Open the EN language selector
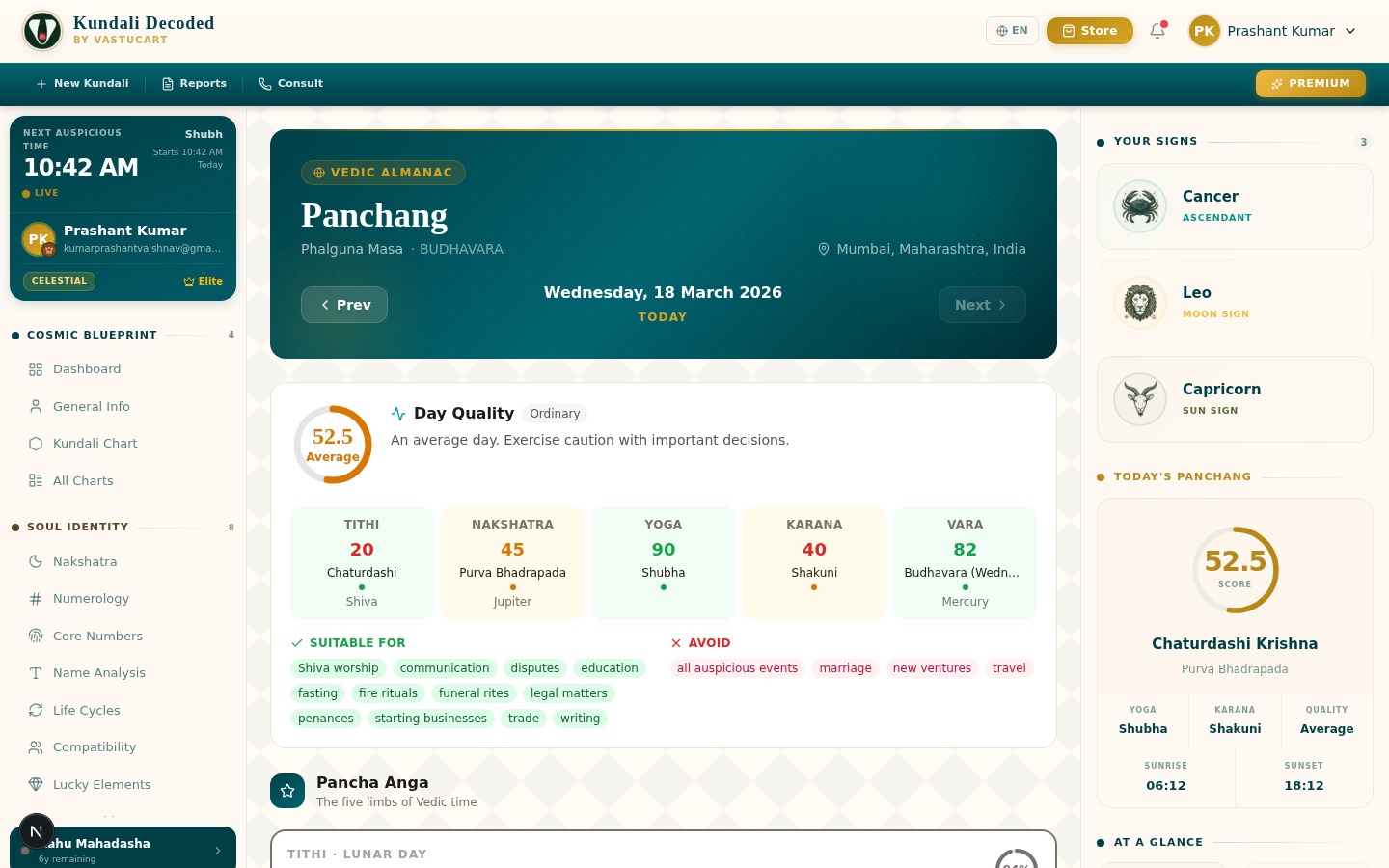Viewport: 1389px width, 868px height. 1012,31
